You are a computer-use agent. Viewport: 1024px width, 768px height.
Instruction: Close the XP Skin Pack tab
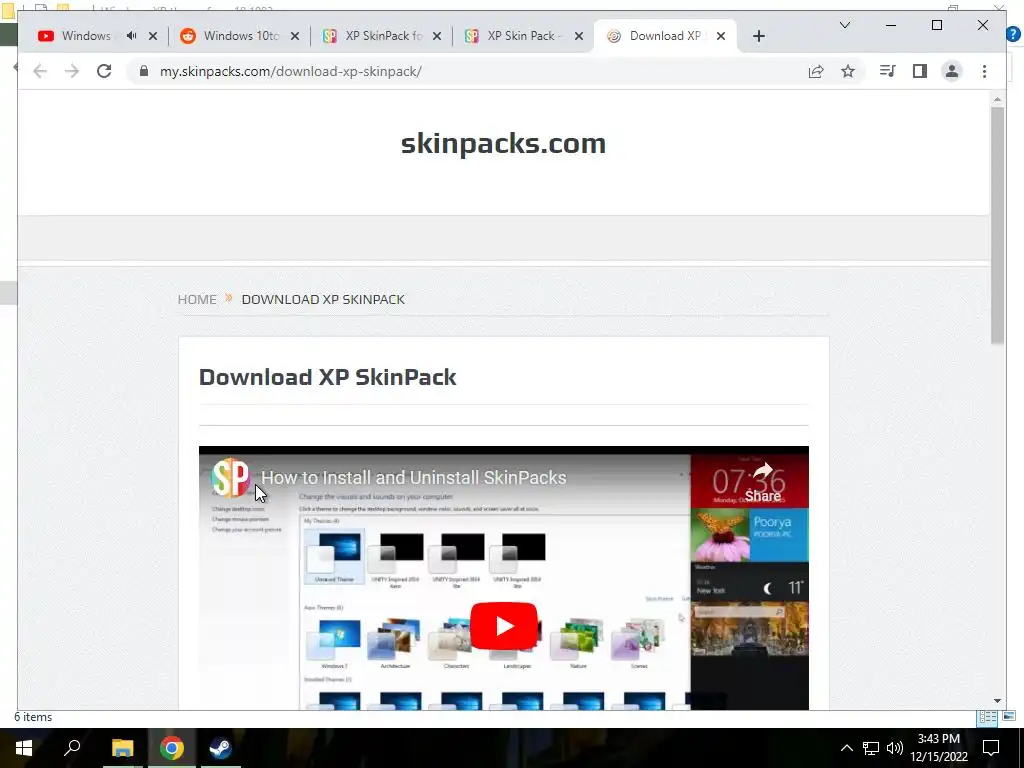579,36
